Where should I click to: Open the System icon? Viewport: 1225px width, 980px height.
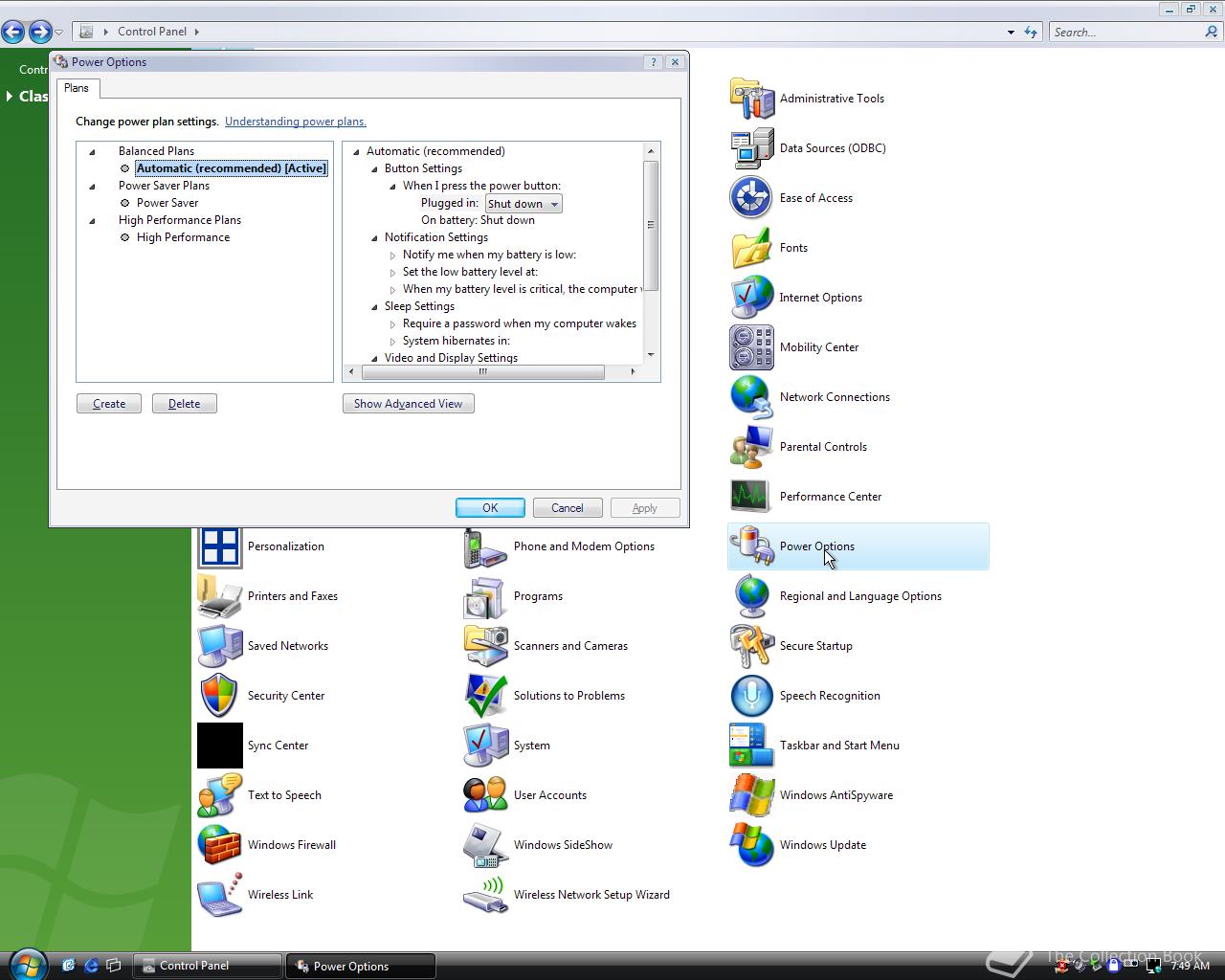tap(485, 746)
